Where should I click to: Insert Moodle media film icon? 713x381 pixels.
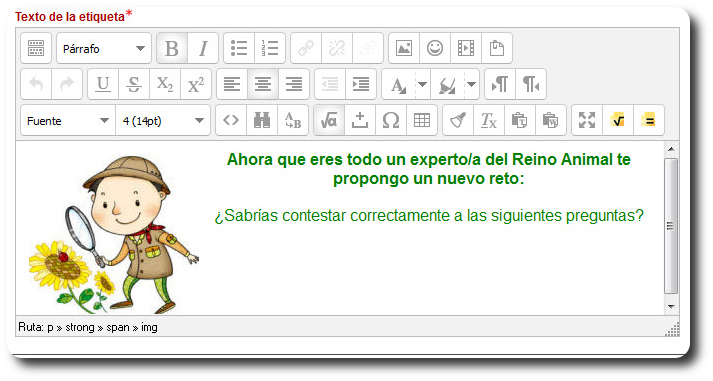point(466,48)
